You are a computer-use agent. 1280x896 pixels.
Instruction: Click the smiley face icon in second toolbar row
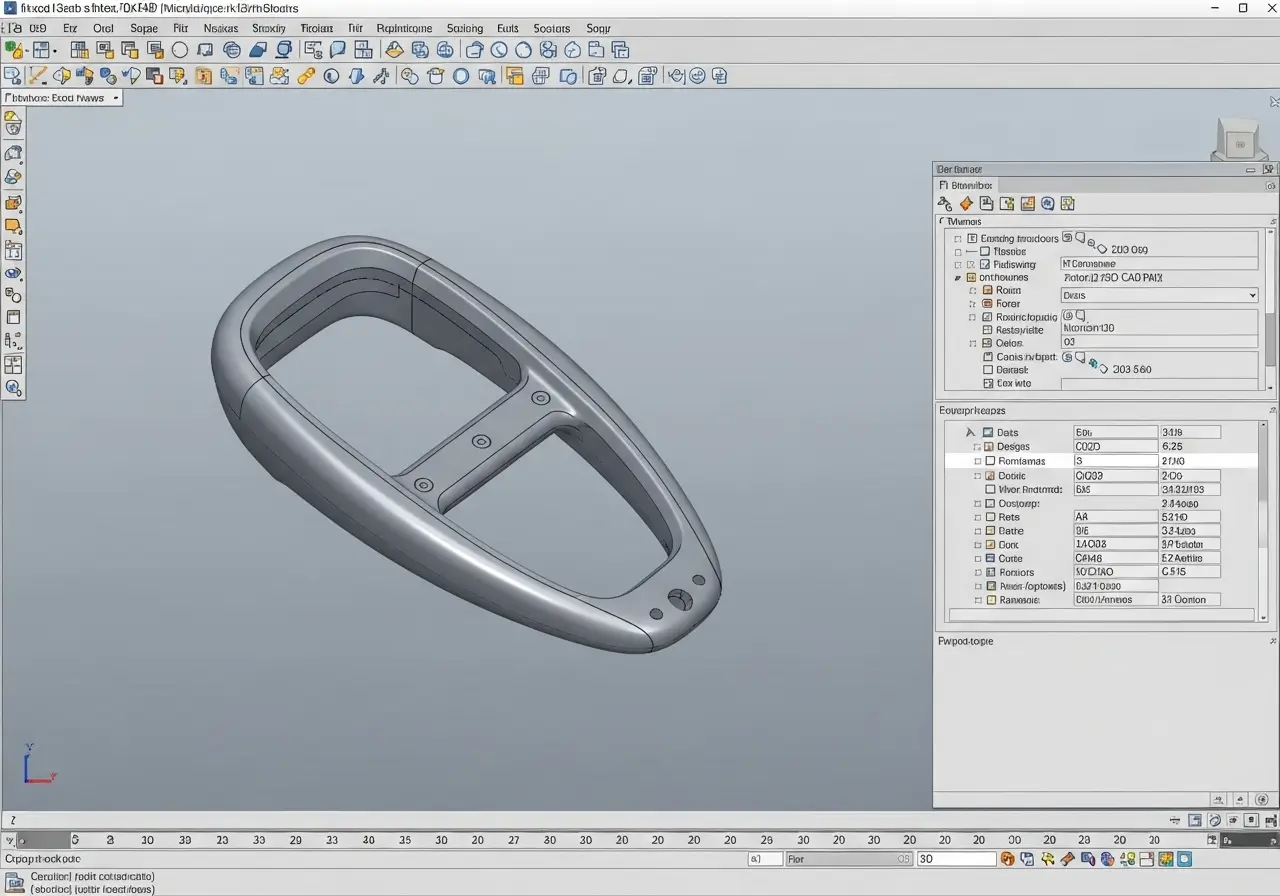[x=698, y=76]
